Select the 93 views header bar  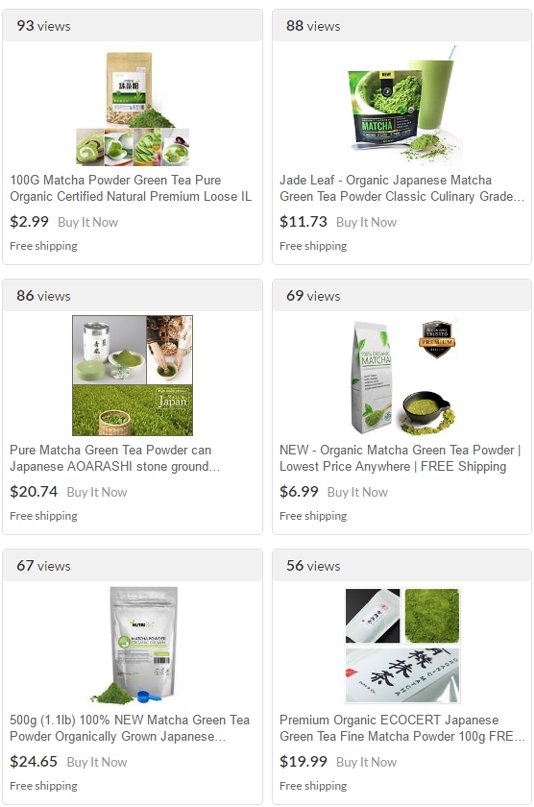click(x=133, y=26)
